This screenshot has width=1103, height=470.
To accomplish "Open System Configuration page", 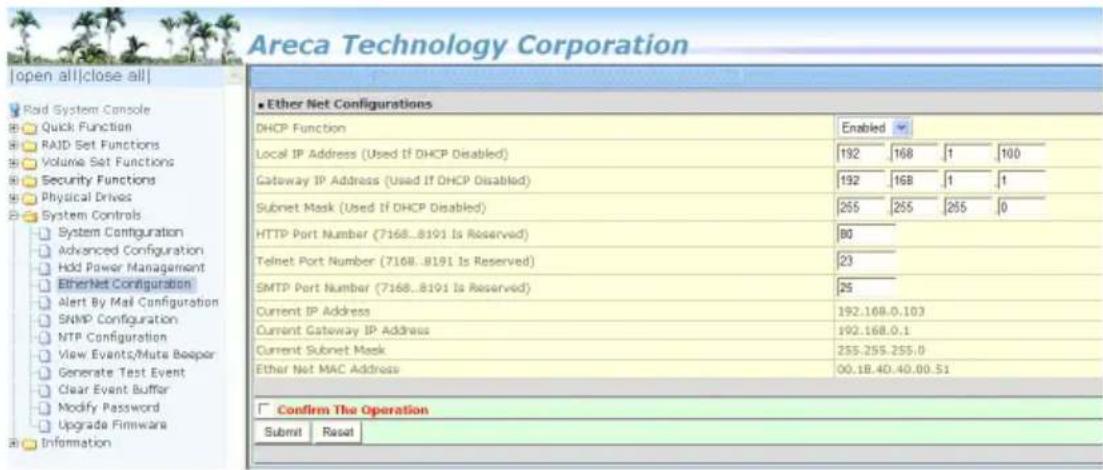I will (x=120, y=232).
